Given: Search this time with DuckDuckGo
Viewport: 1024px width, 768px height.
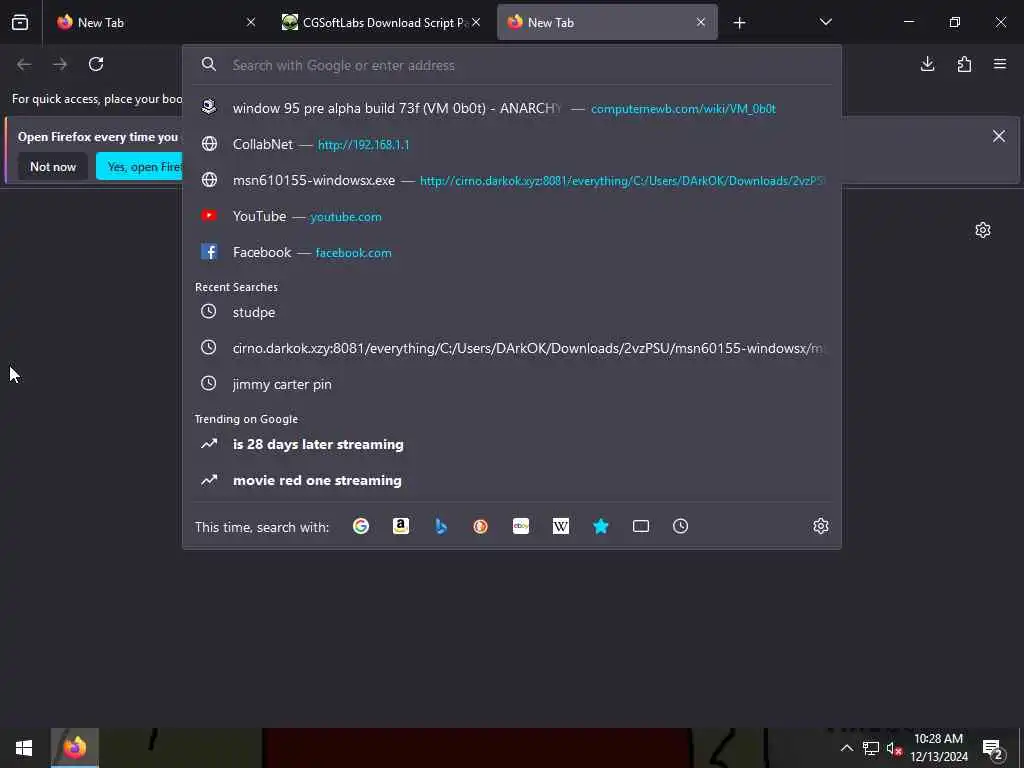Looking at the screenshot, I should click(481, 526).
